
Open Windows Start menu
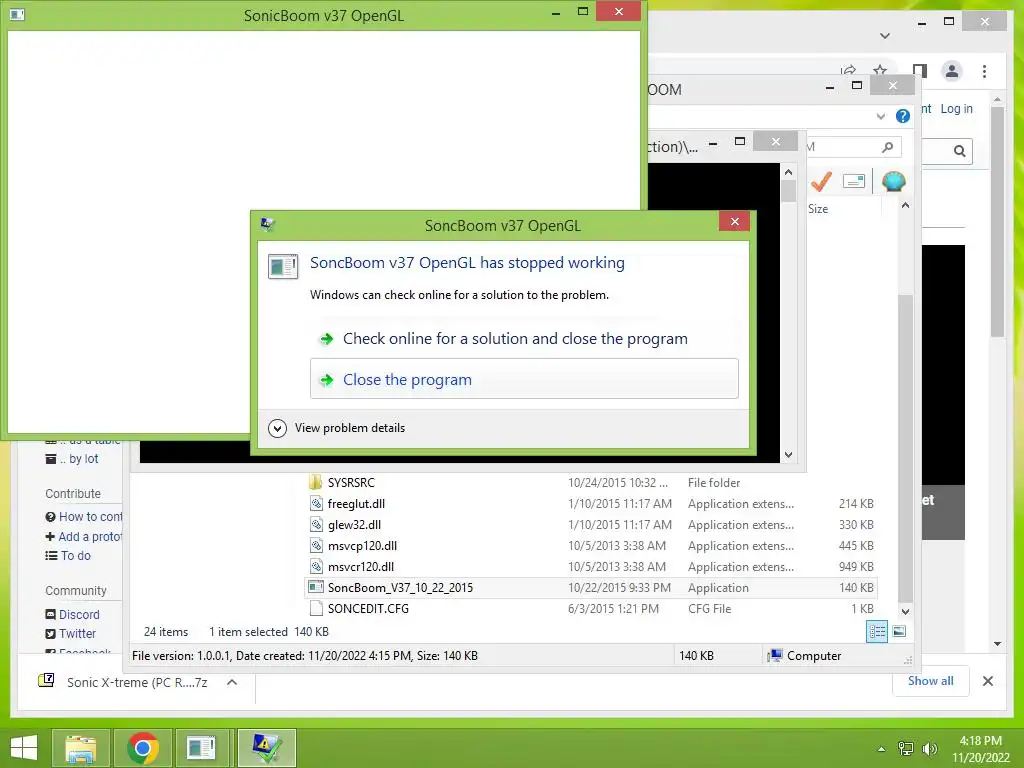coord(24,748)
